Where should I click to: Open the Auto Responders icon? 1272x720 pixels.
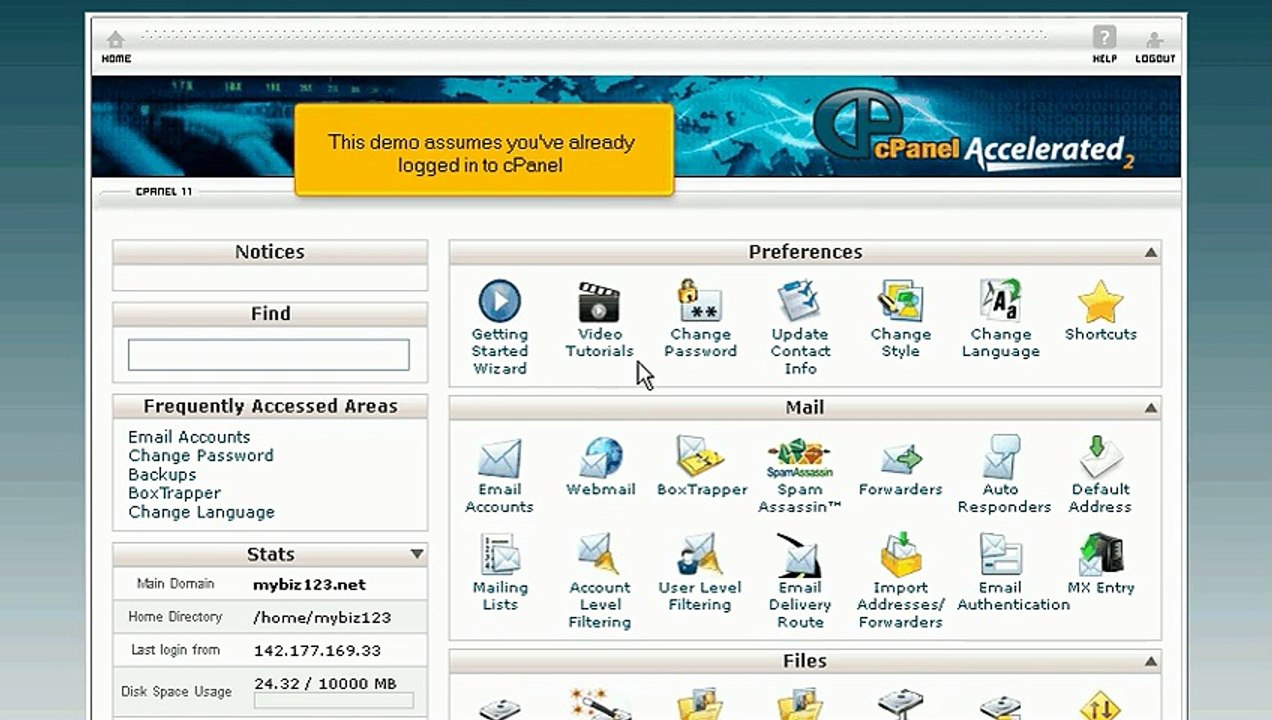coord(1001,457)
